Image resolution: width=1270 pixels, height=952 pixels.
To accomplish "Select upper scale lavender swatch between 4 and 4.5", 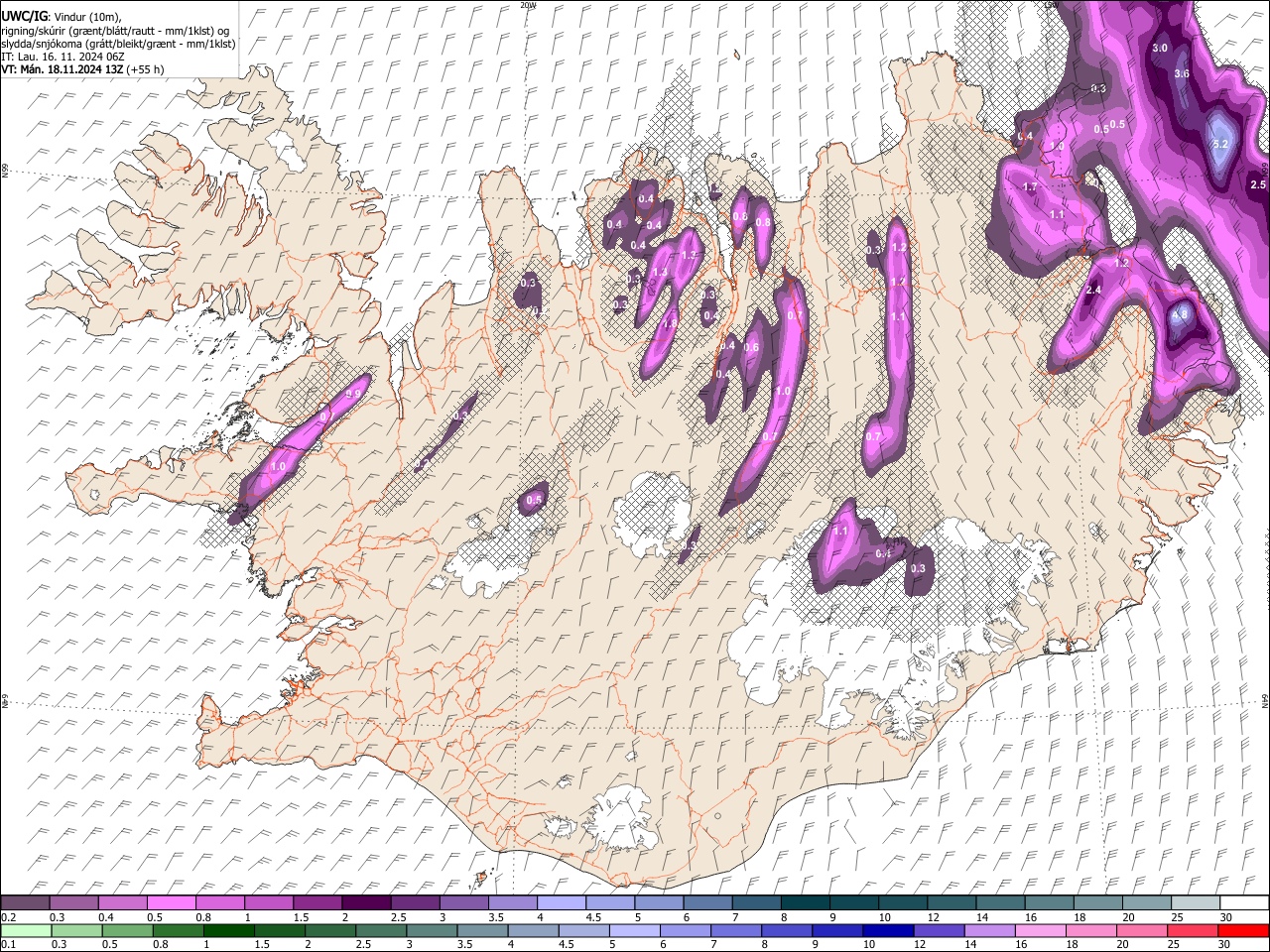I will click(562, 903).
